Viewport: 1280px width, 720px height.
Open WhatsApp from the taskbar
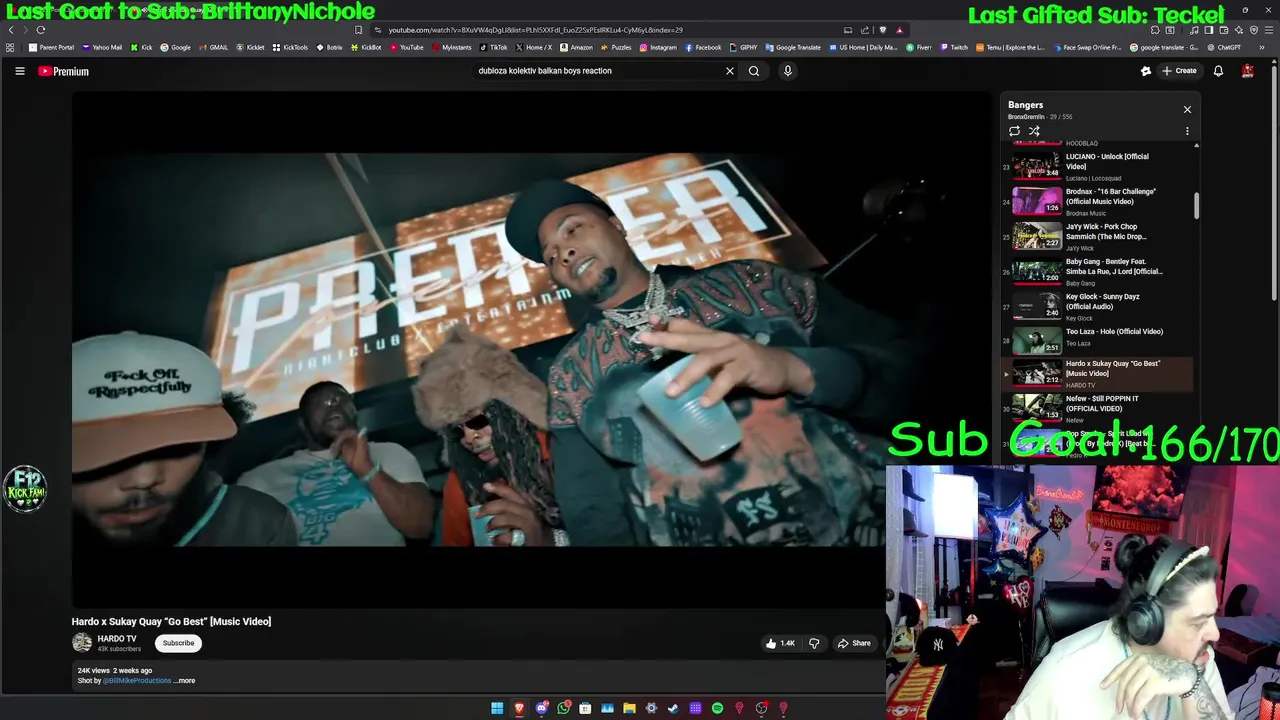click(x=563, y=708)
